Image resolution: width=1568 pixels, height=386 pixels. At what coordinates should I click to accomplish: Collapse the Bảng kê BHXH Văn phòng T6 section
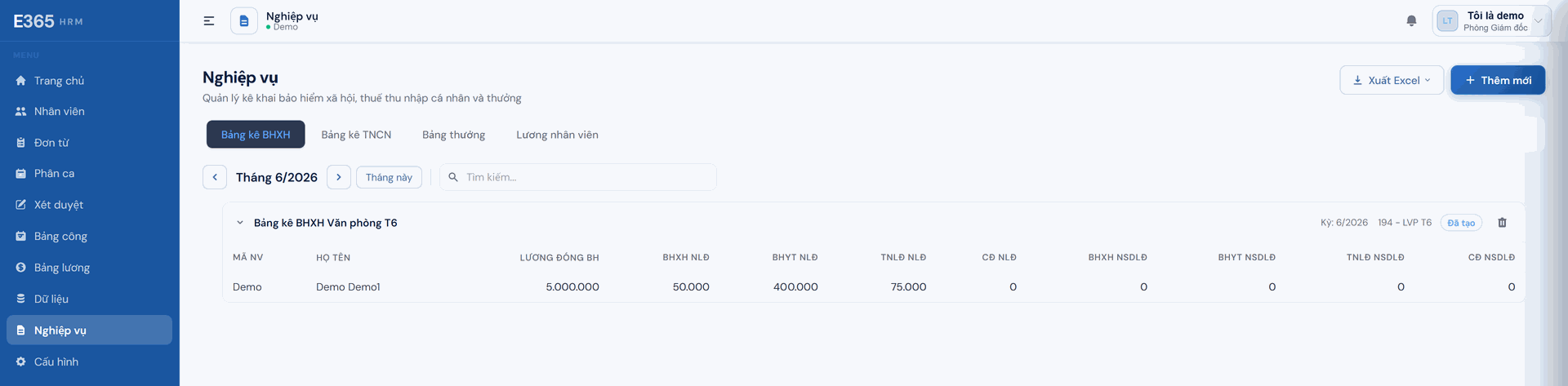tap(240, 223)
